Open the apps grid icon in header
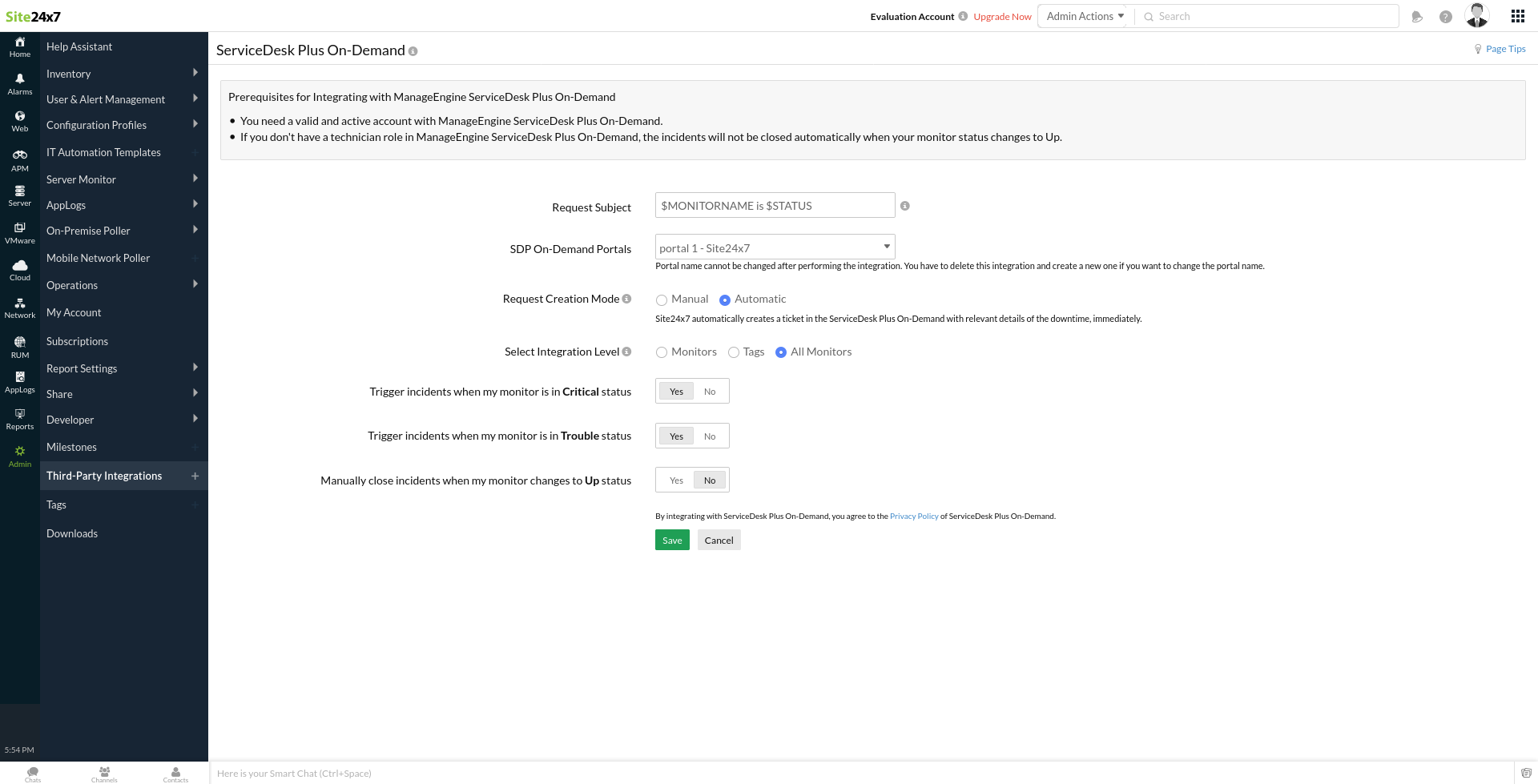This screenshot has width=1538, height=784. coord(1517,16)
